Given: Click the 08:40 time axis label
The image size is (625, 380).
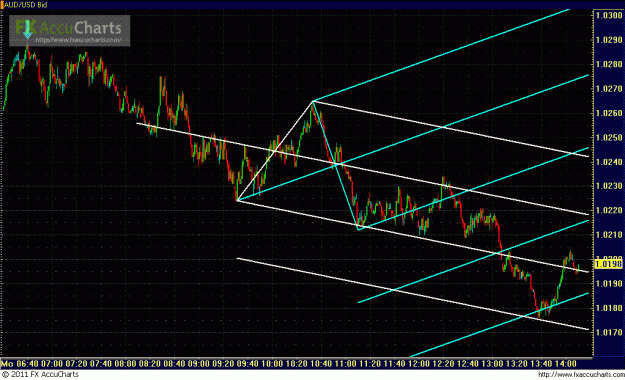Looking at the screenshot, I should (174, 364).
